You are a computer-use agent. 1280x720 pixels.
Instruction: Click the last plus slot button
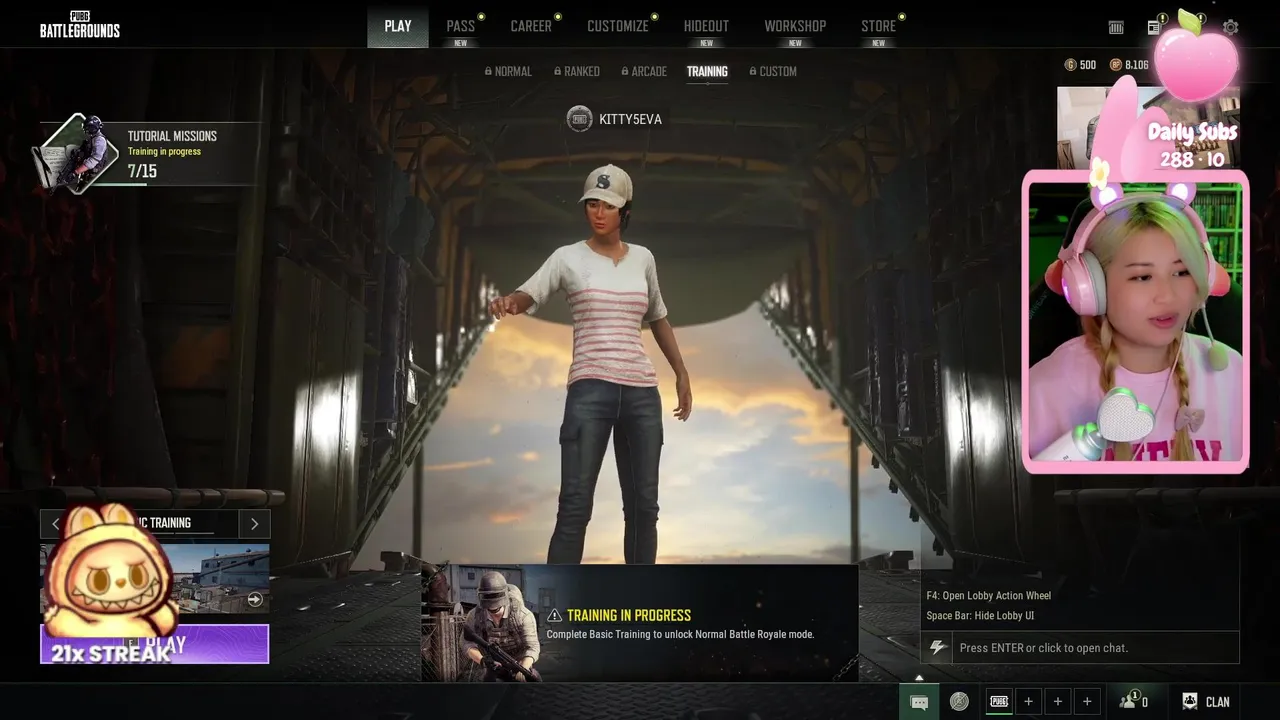point(1087,702)
